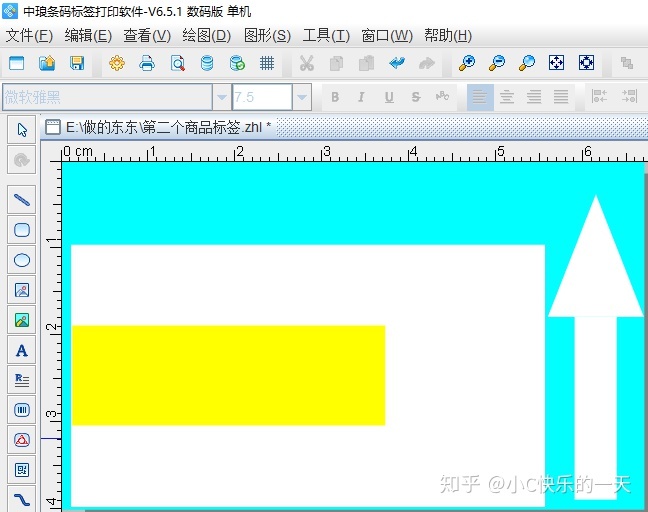This screenshot has width=648, height=512.
Task: Click the font size 7.5 field
Action: pos(262,97)
